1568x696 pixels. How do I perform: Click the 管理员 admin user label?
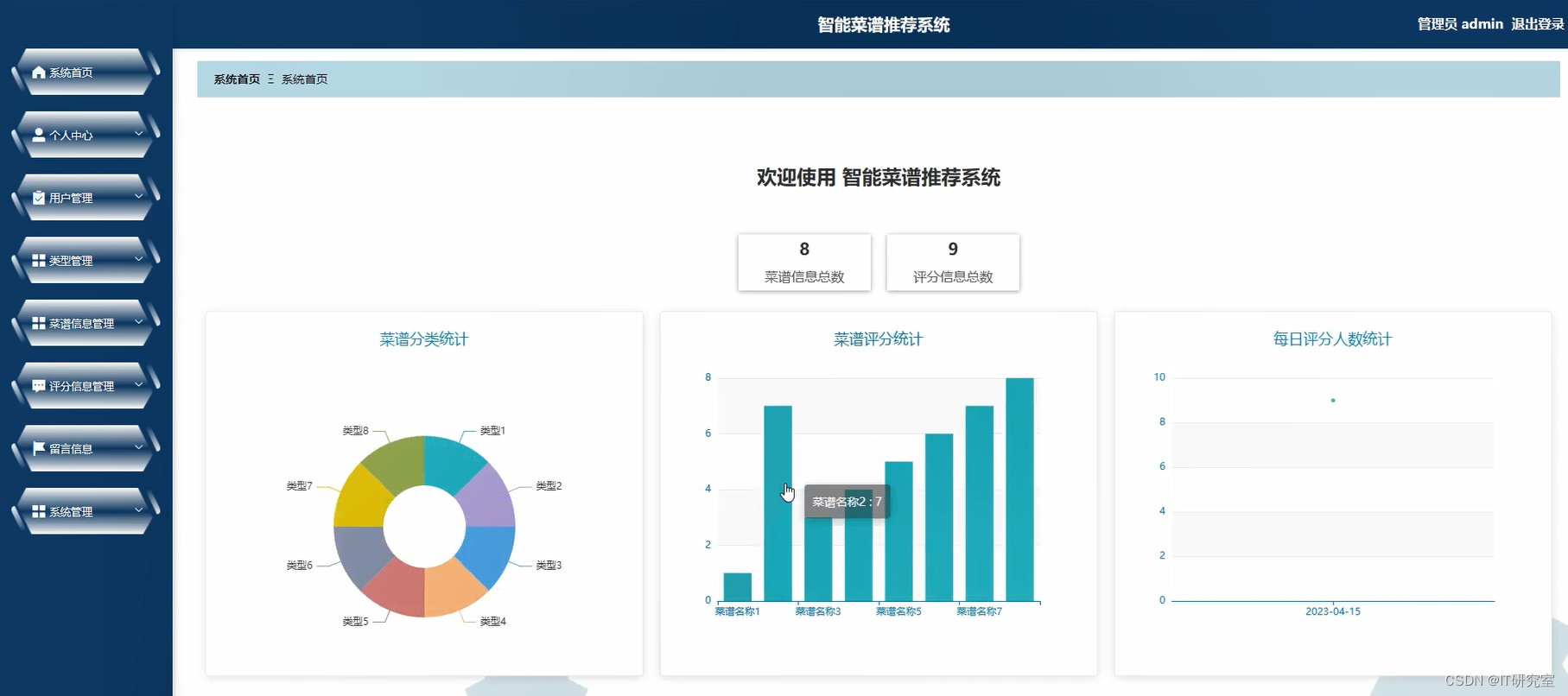1460,24
